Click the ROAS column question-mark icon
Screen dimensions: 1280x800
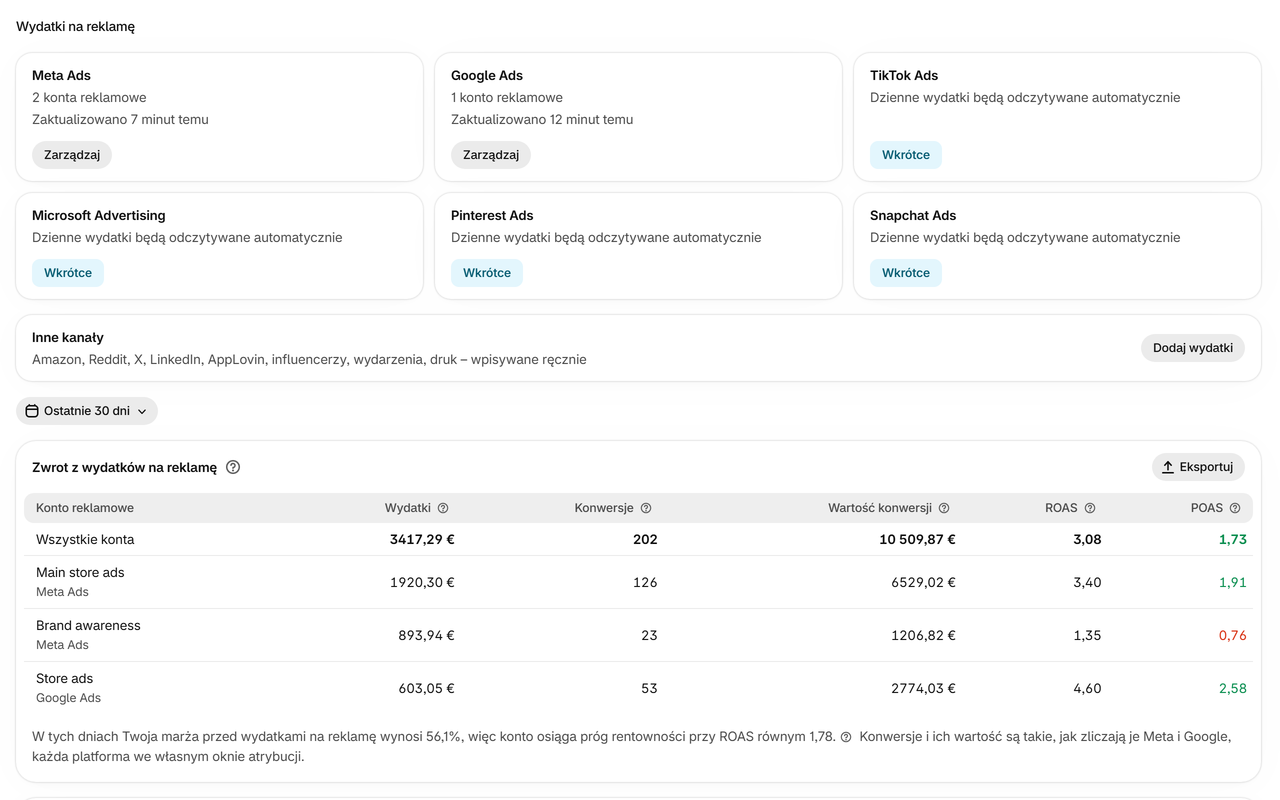coord(1090,508)
